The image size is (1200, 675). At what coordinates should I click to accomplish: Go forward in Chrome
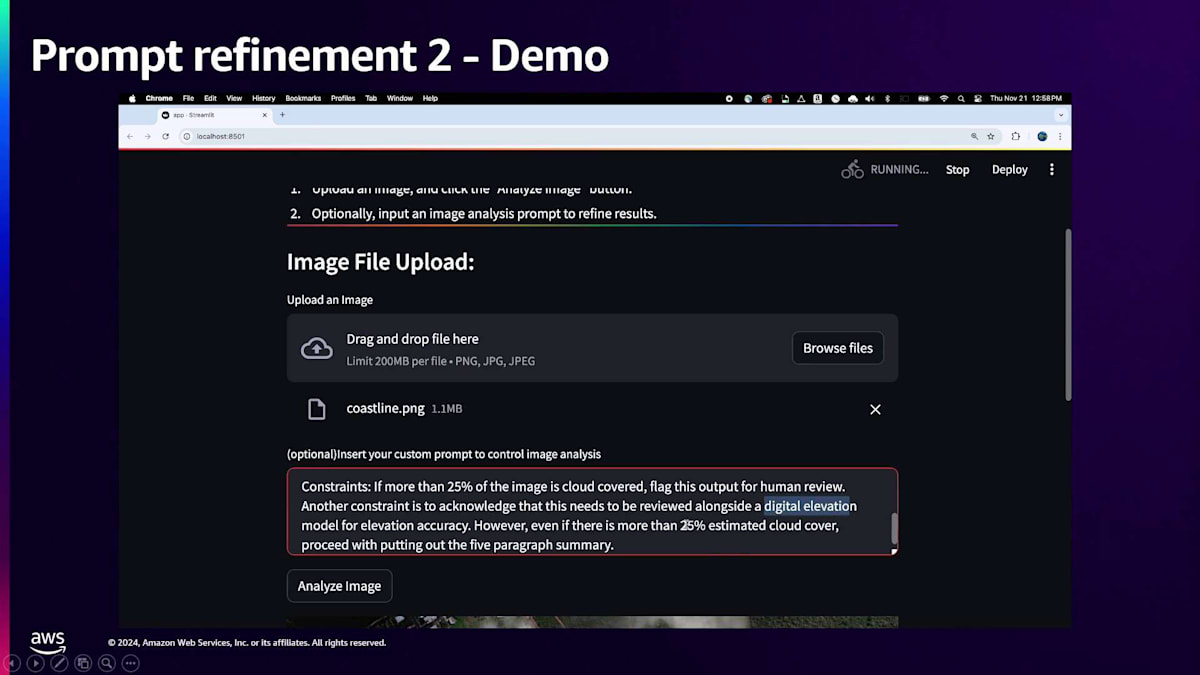click(147, 136)
